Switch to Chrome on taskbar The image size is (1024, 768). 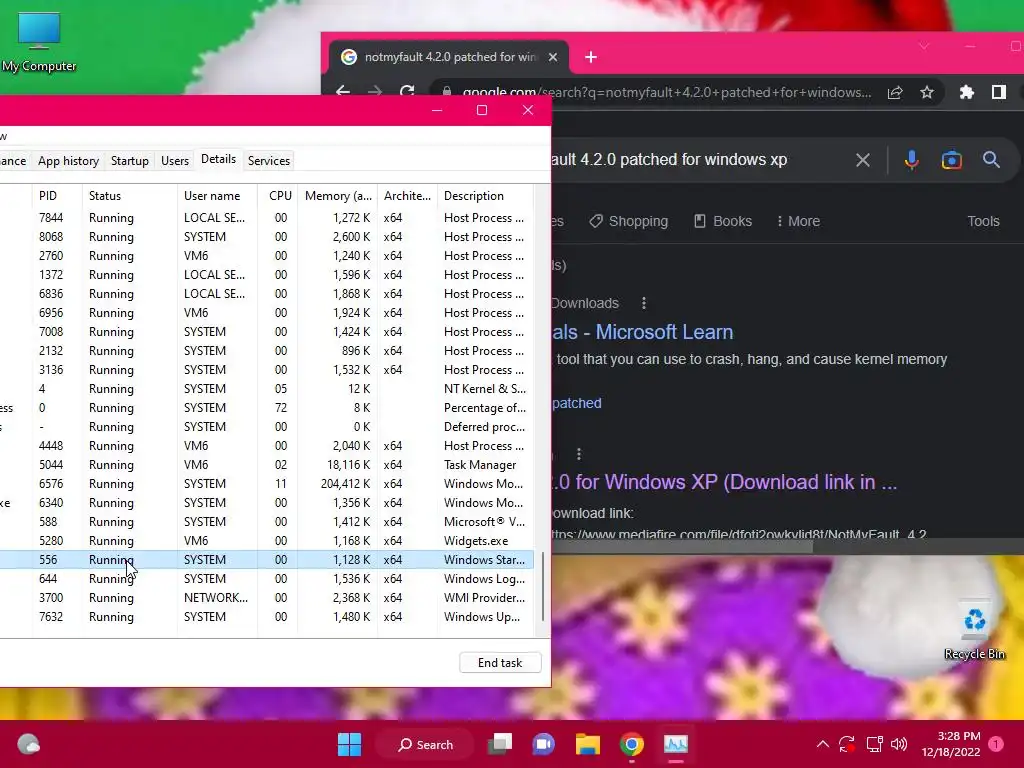tap(632, 744)
